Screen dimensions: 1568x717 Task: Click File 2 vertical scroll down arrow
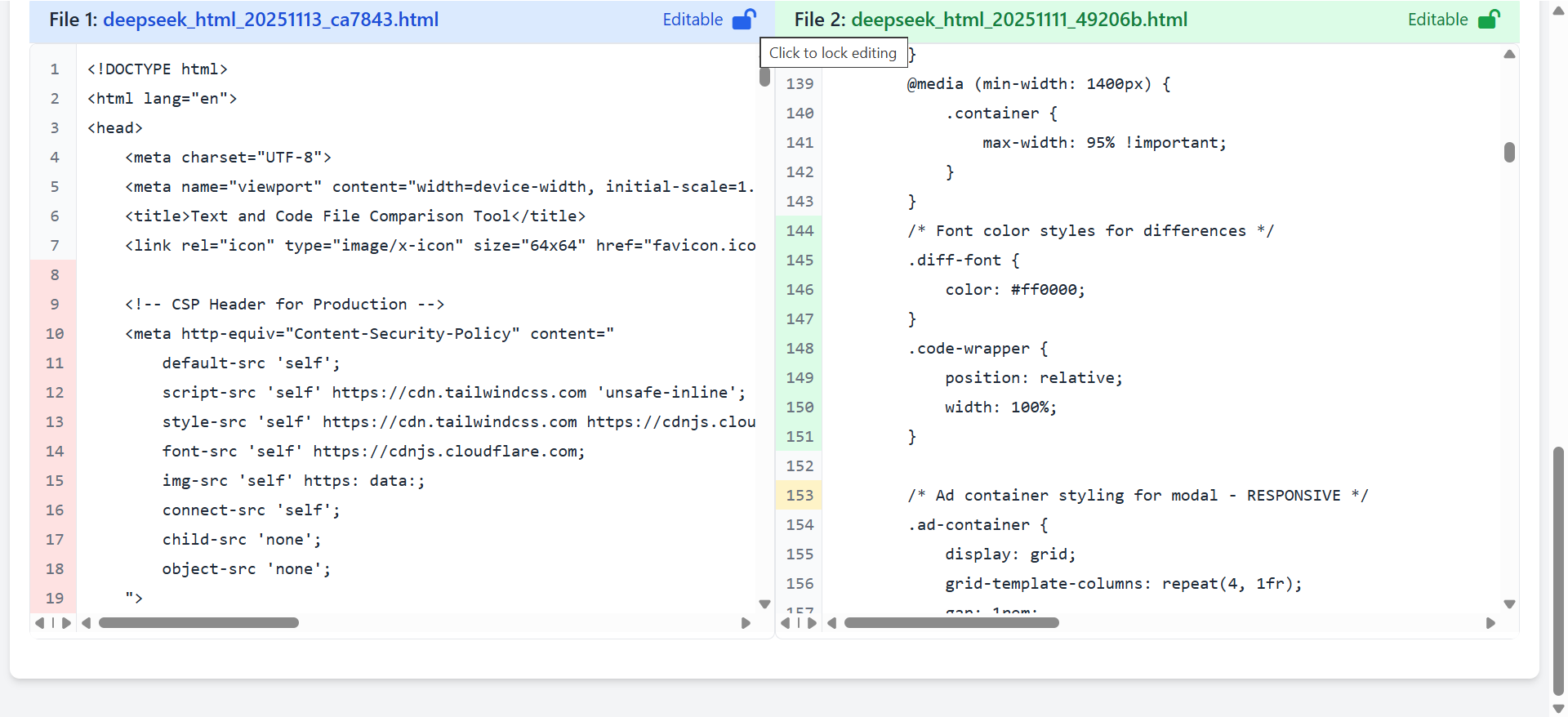[1509, 604]
